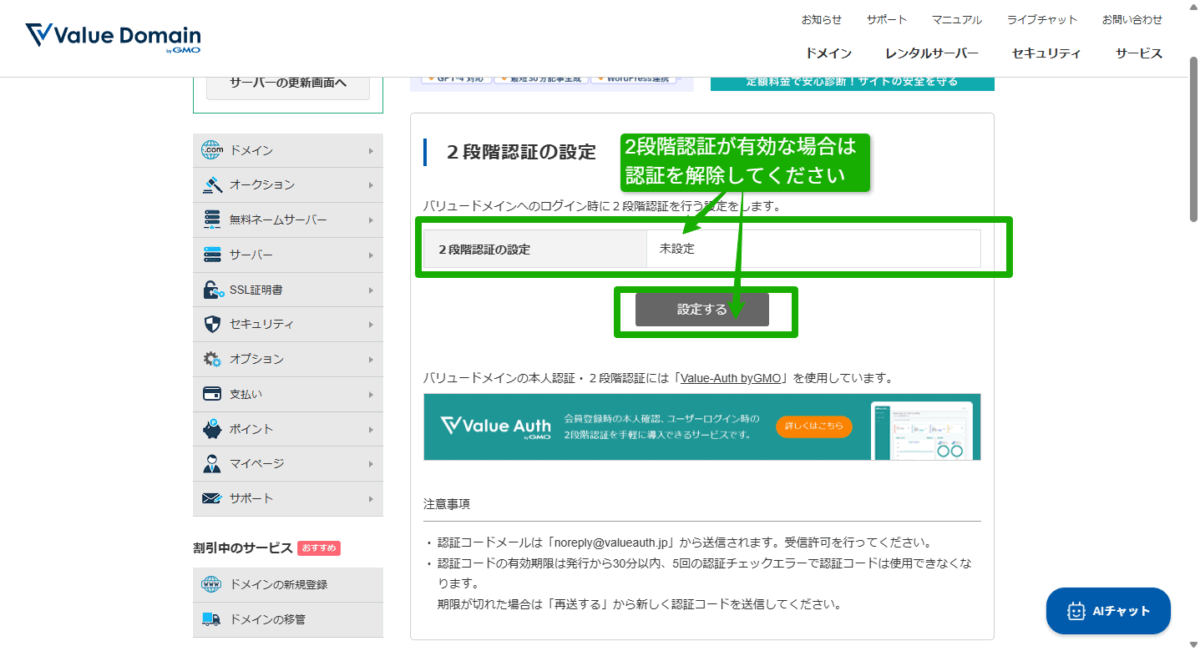Click the 詳しくはこちら orange banner button

click(814, 427)
